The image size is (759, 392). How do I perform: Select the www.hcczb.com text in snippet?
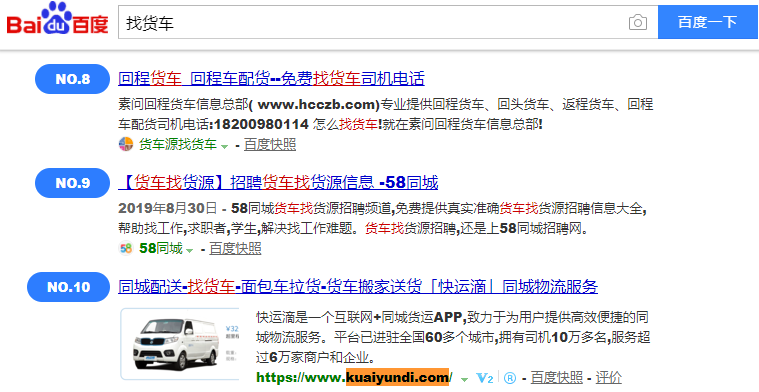tap(318, 104)
